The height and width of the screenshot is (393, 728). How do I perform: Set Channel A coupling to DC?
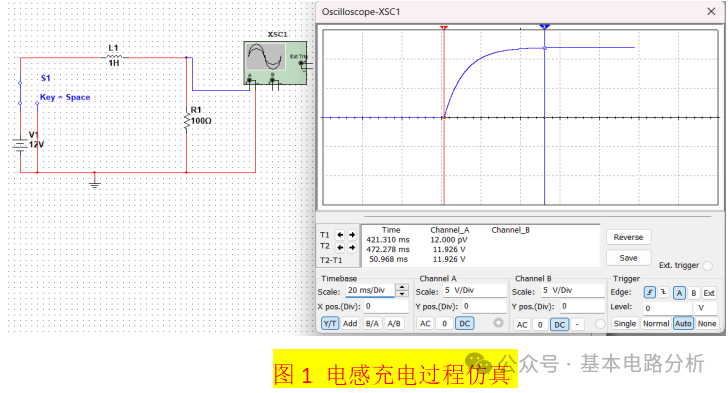(465, 324)
